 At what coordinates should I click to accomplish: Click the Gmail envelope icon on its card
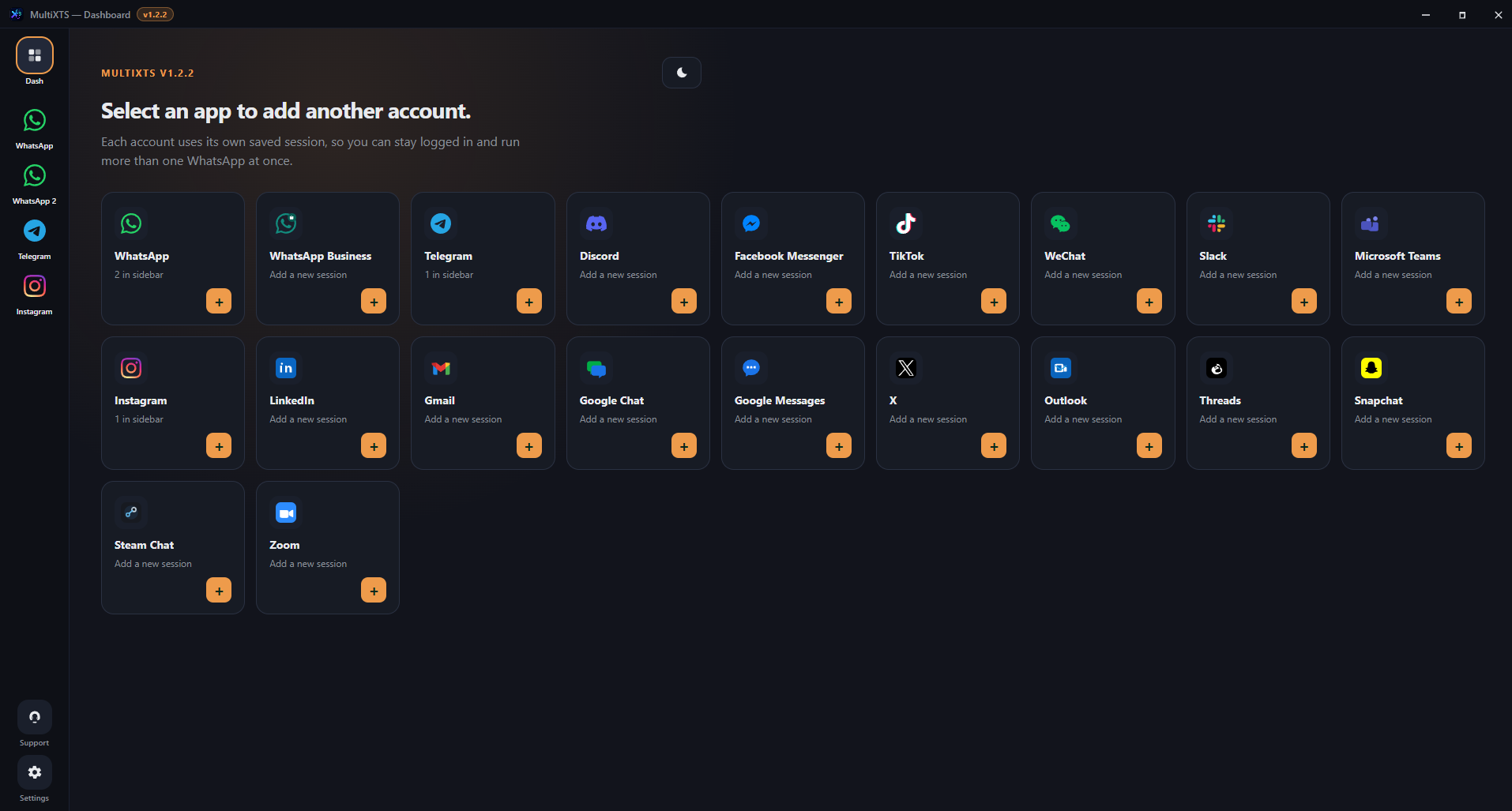tap(441, 368)
